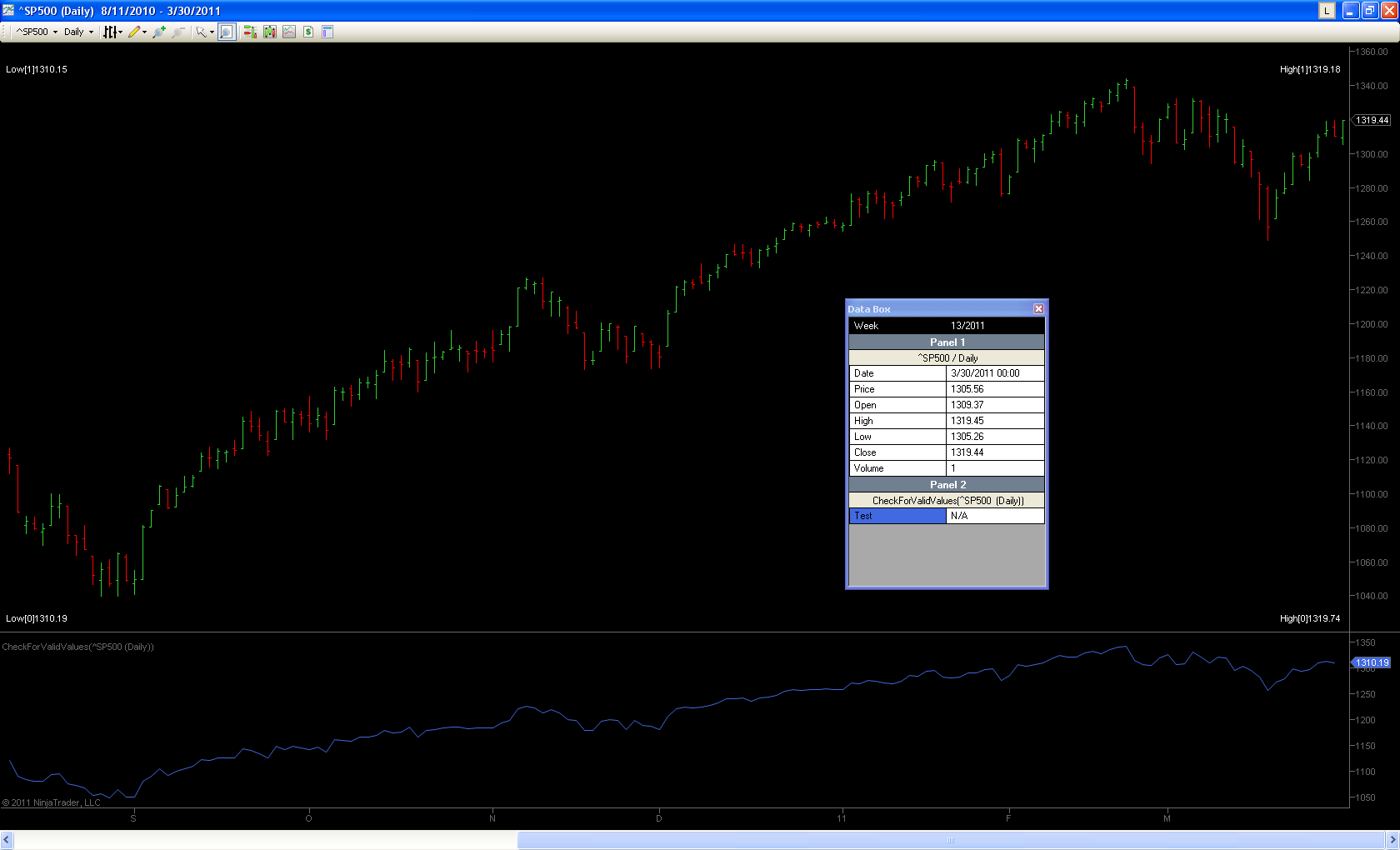Close the ^SP500 chart window
Viewport: 1400px width, 850px height.
point(1388,11)
